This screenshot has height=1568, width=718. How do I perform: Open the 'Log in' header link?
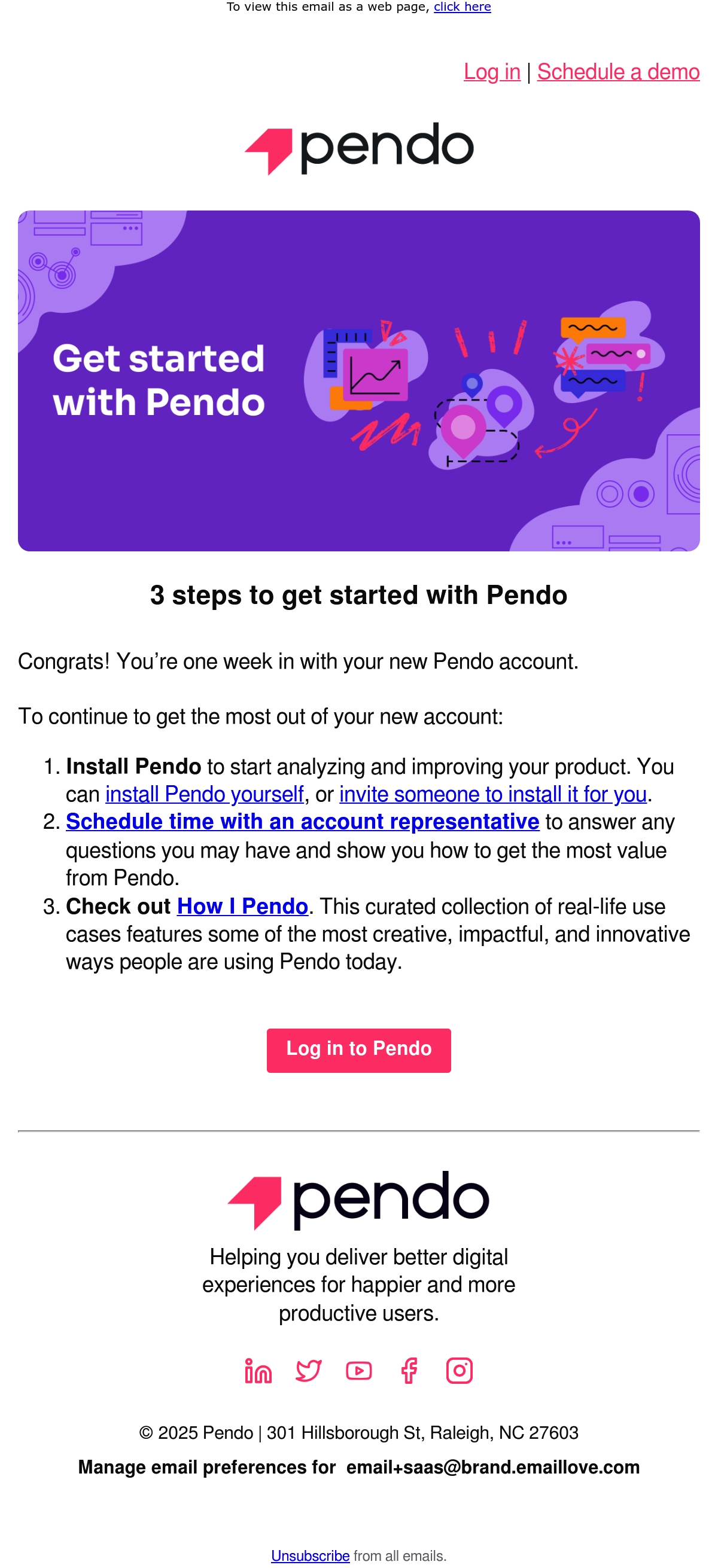pos(492,72)
